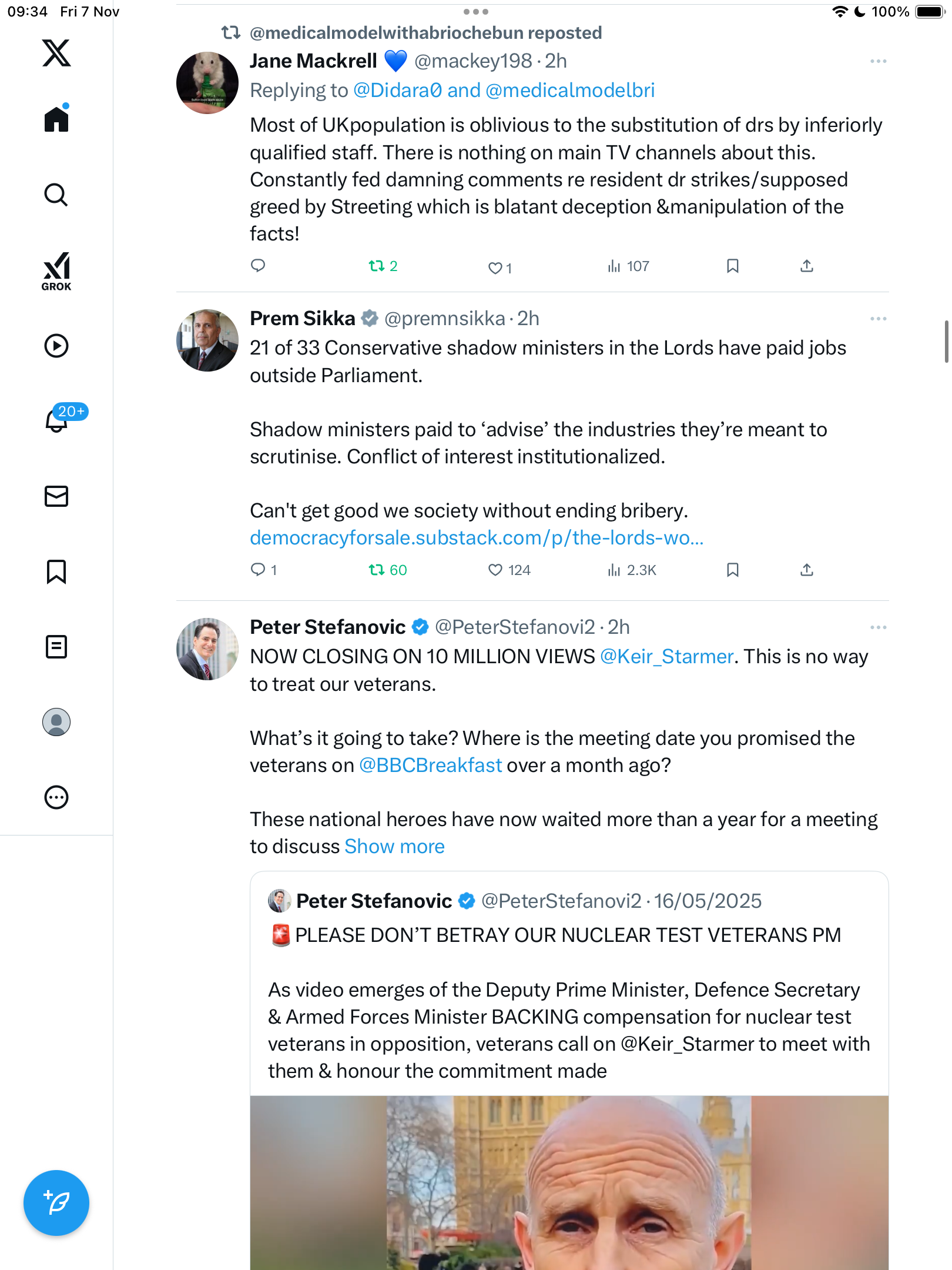This screenshot has height=1270, width=952.
Task: Open the Search magnifier in sidebar
Action: tap(56, 195)
